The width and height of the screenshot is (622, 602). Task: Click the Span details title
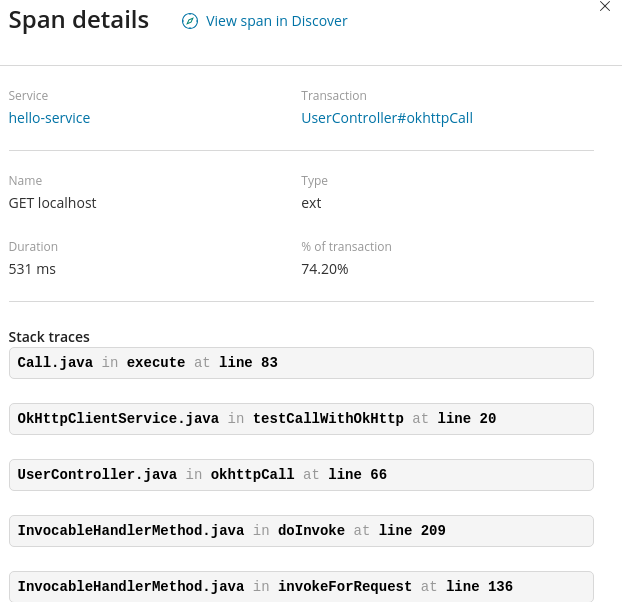79,20
